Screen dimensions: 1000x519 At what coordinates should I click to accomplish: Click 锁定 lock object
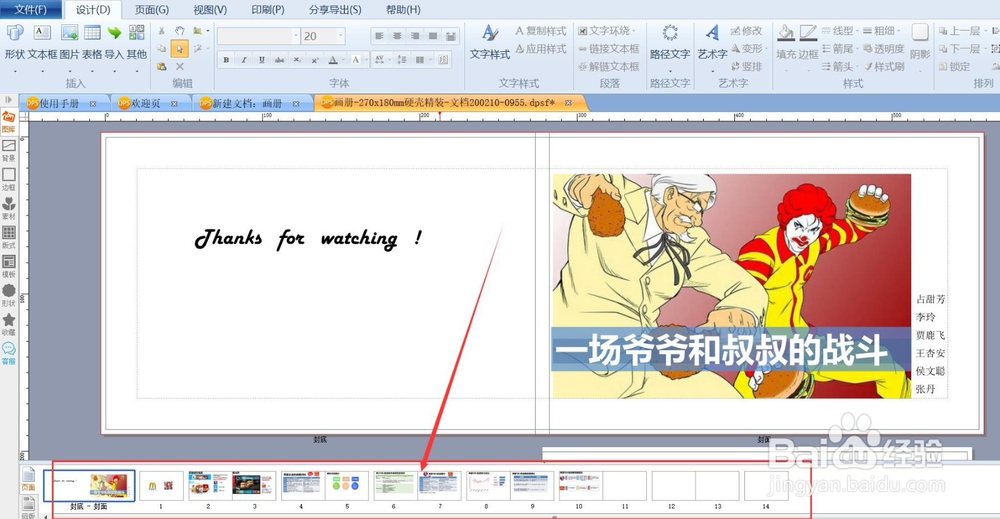click(955, 66)
